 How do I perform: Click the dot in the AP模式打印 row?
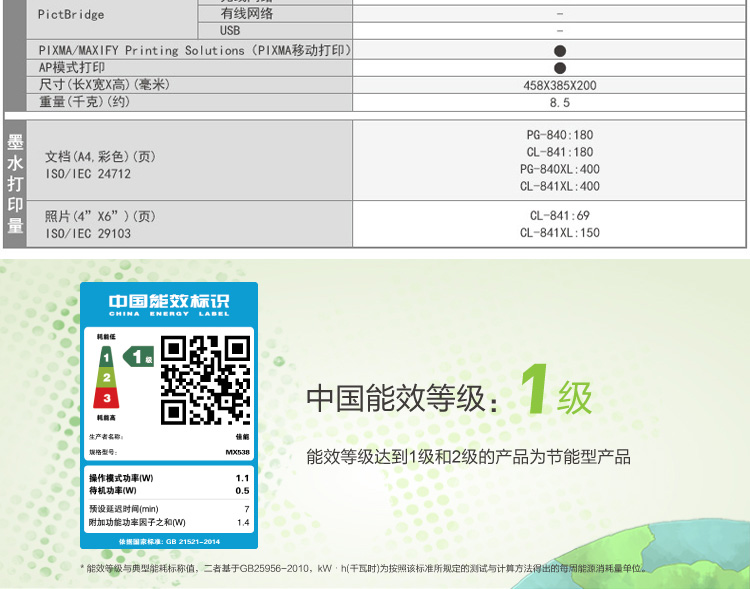click(x=560, y=68)
